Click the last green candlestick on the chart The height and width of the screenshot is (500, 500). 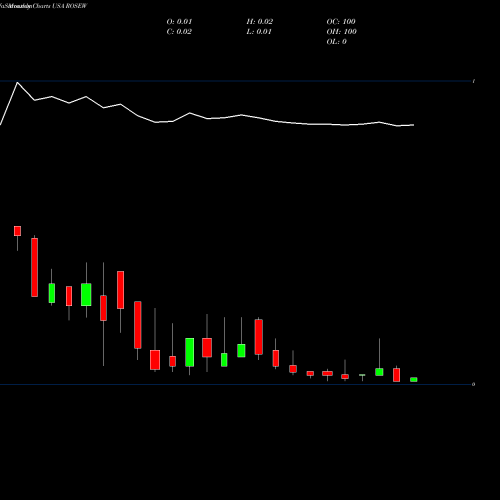(x=414, y=380)
